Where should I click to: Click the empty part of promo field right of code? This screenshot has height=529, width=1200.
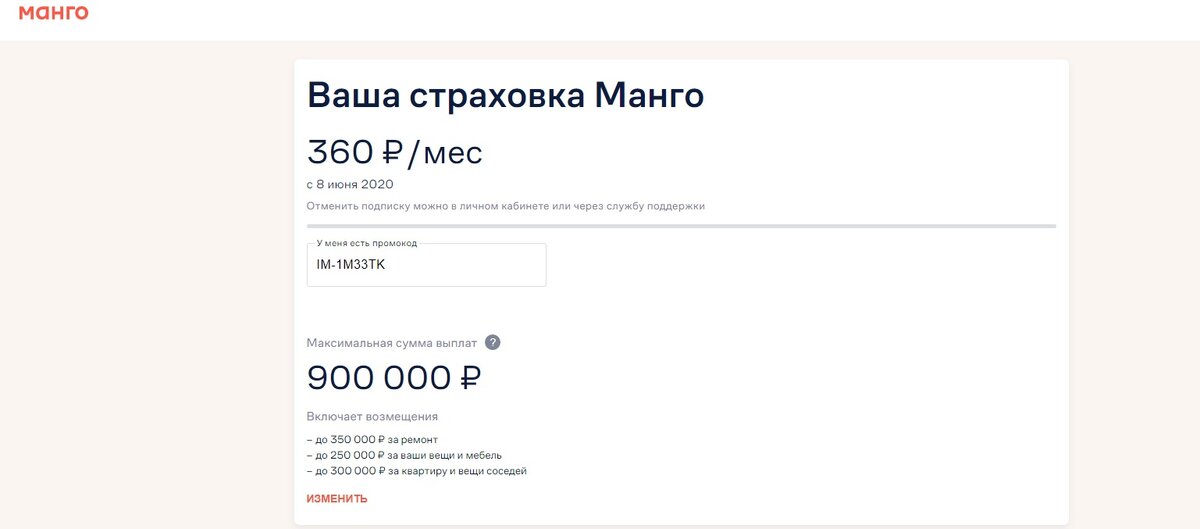(x=470, y=265)
